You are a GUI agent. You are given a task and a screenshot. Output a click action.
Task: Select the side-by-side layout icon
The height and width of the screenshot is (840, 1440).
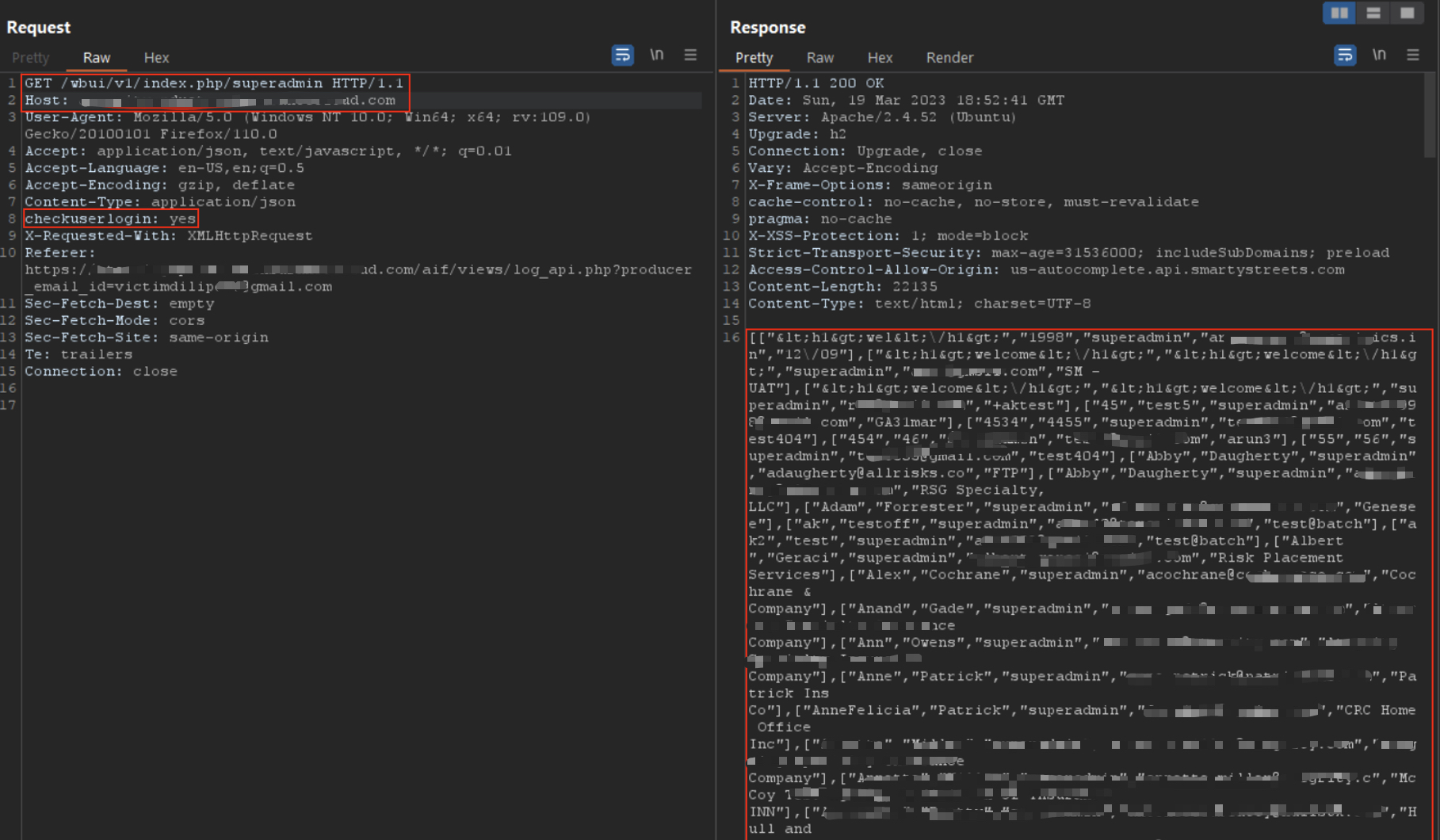(x=1339, y=13)
